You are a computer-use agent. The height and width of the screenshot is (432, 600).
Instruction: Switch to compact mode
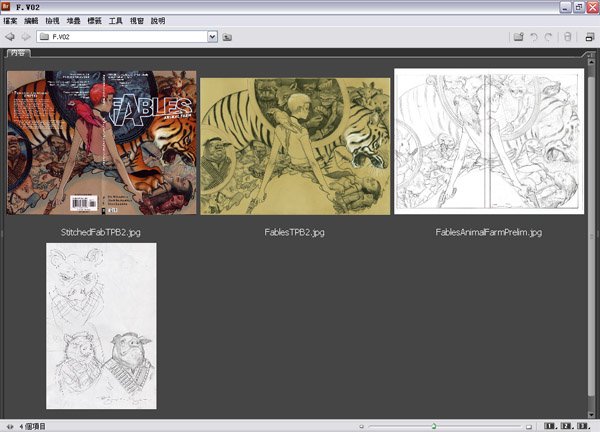click(590, 37)
